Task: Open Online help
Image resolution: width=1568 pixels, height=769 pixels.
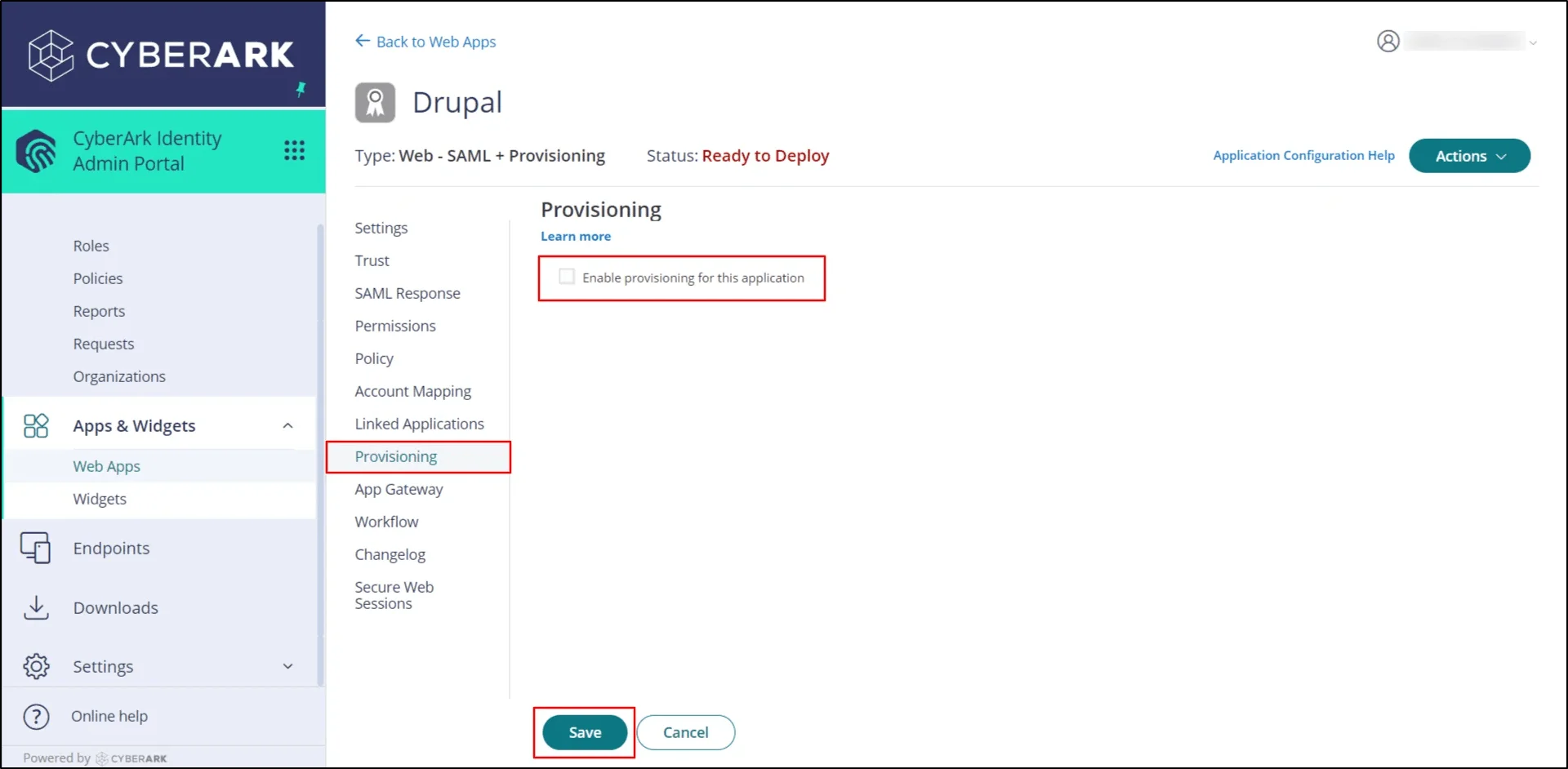Action: 109,716
